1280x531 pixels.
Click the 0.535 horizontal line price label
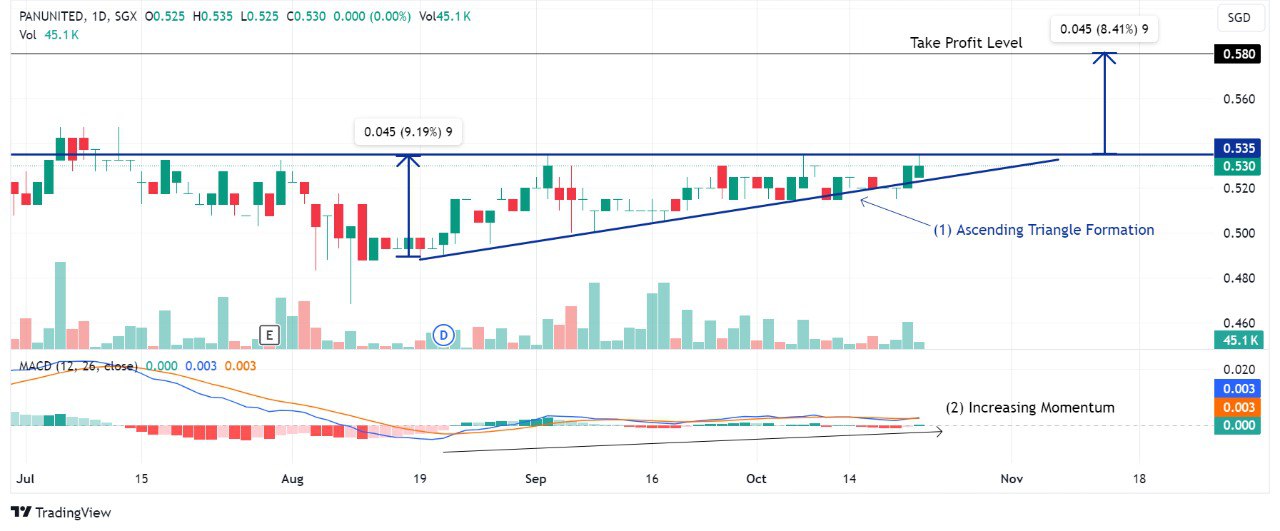(x=1234, y=148)
